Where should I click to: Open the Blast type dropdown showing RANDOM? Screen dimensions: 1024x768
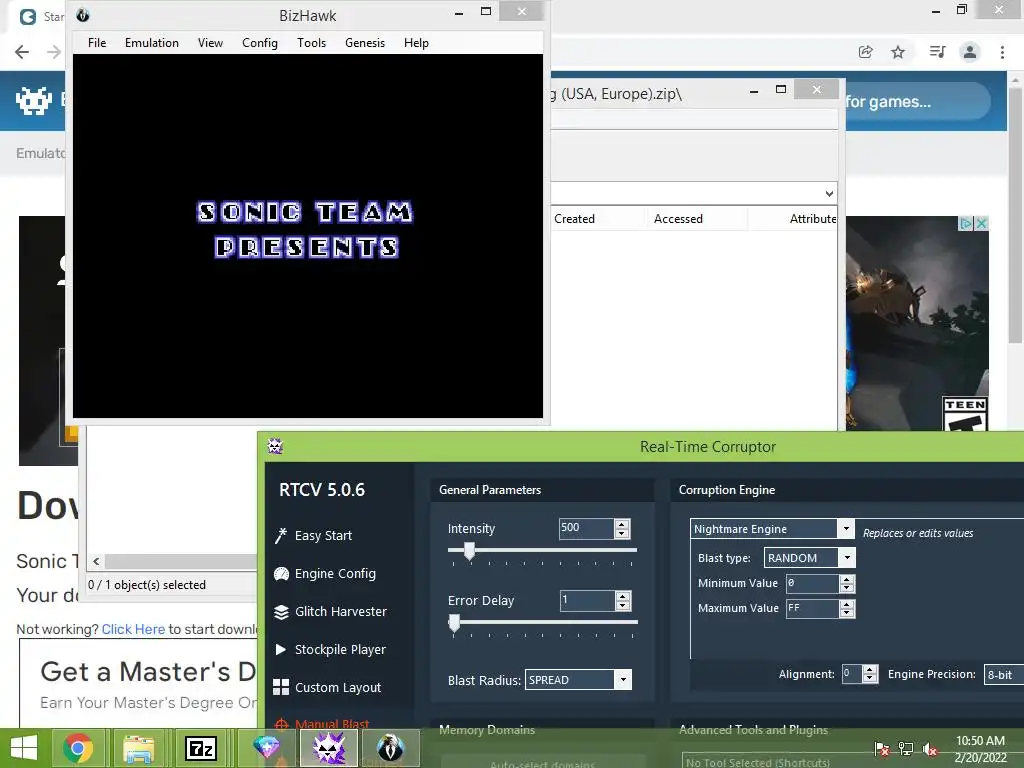[847, 558]
